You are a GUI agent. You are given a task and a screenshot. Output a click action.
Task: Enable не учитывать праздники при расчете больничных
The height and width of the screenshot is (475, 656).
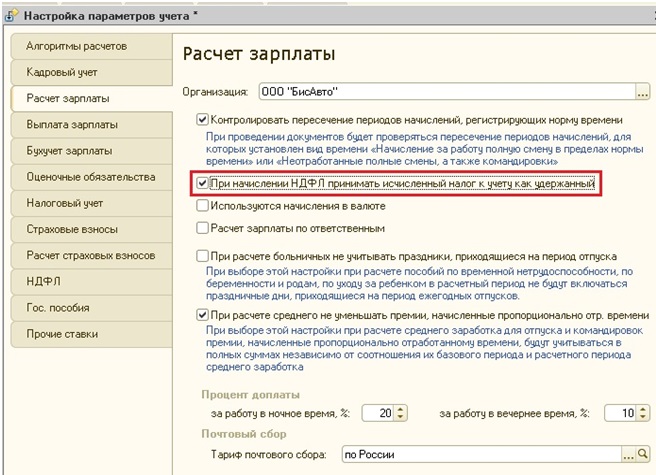point(202,256)
